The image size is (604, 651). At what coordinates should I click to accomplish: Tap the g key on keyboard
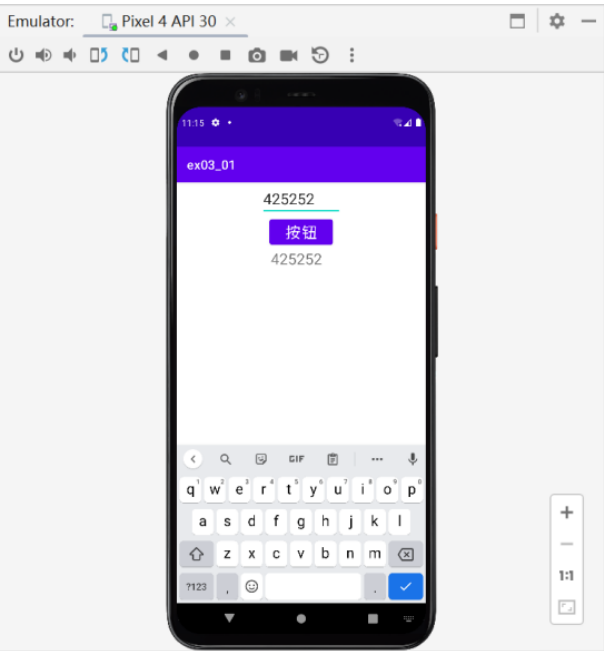coord(301,521)
